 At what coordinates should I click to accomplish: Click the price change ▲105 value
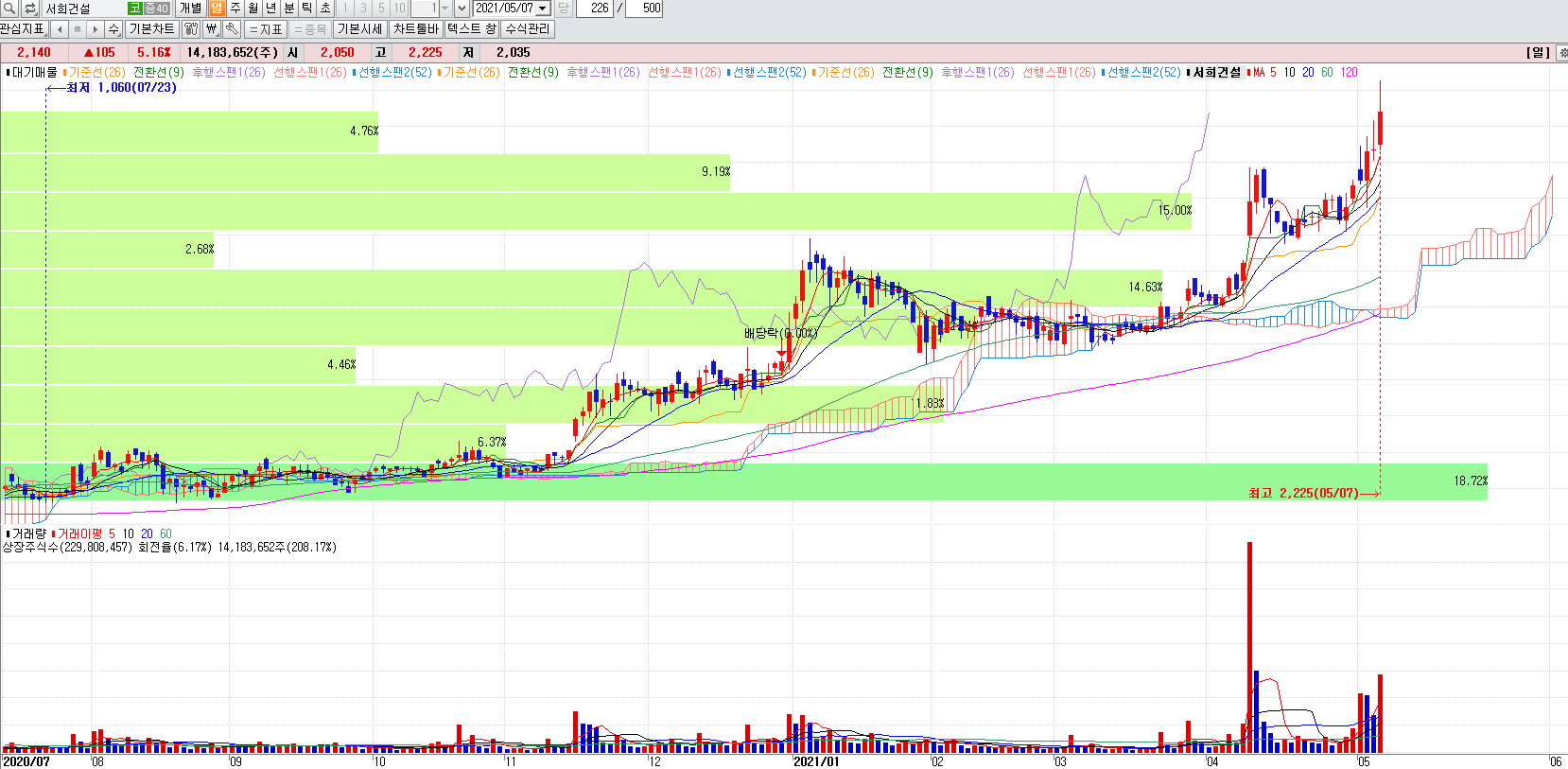(x=99, y=53)
